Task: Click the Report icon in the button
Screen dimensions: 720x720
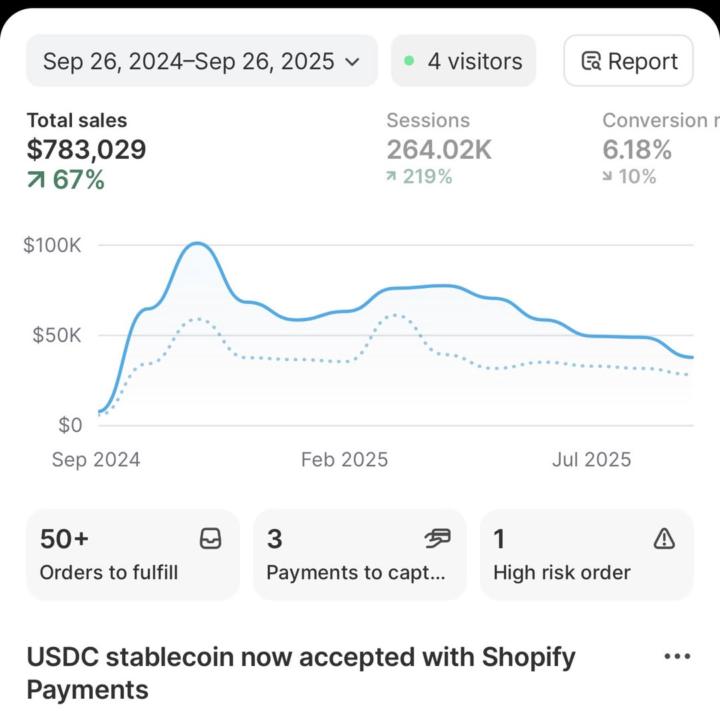Action: click(591, 61)
